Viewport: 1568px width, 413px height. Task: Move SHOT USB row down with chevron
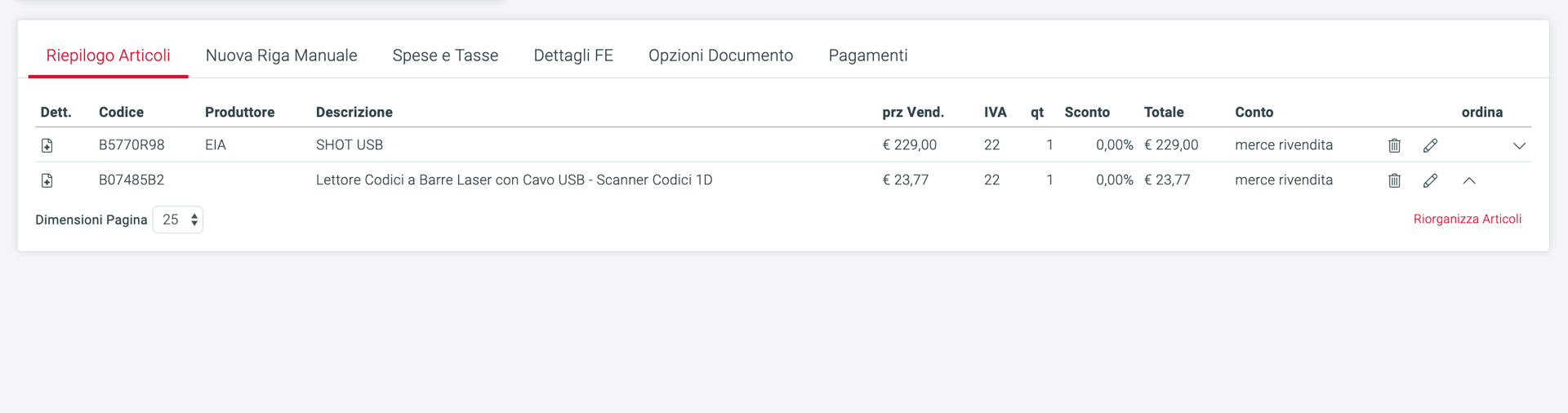point(1519,146)
